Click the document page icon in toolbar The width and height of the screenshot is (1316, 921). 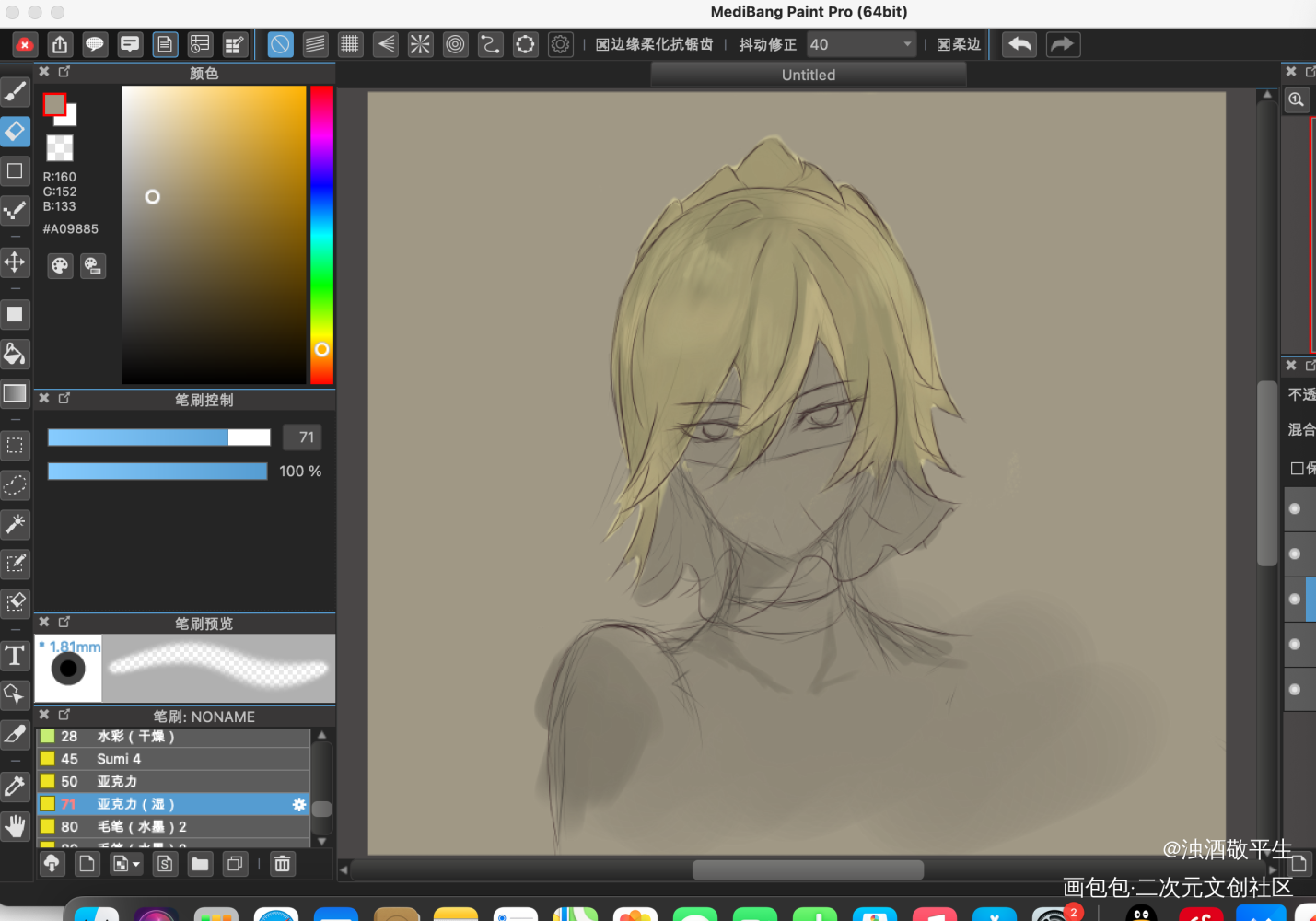165,44
